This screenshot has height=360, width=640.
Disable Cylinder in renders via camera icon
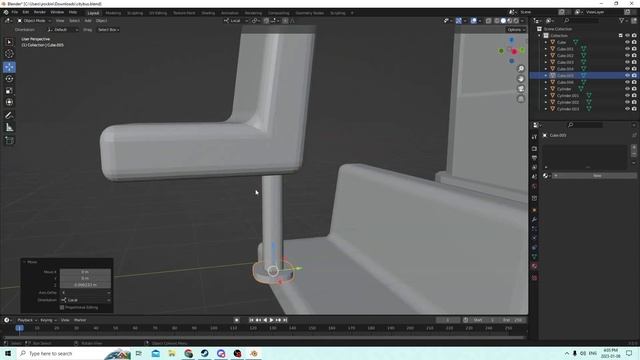click(x=634, y=89)
